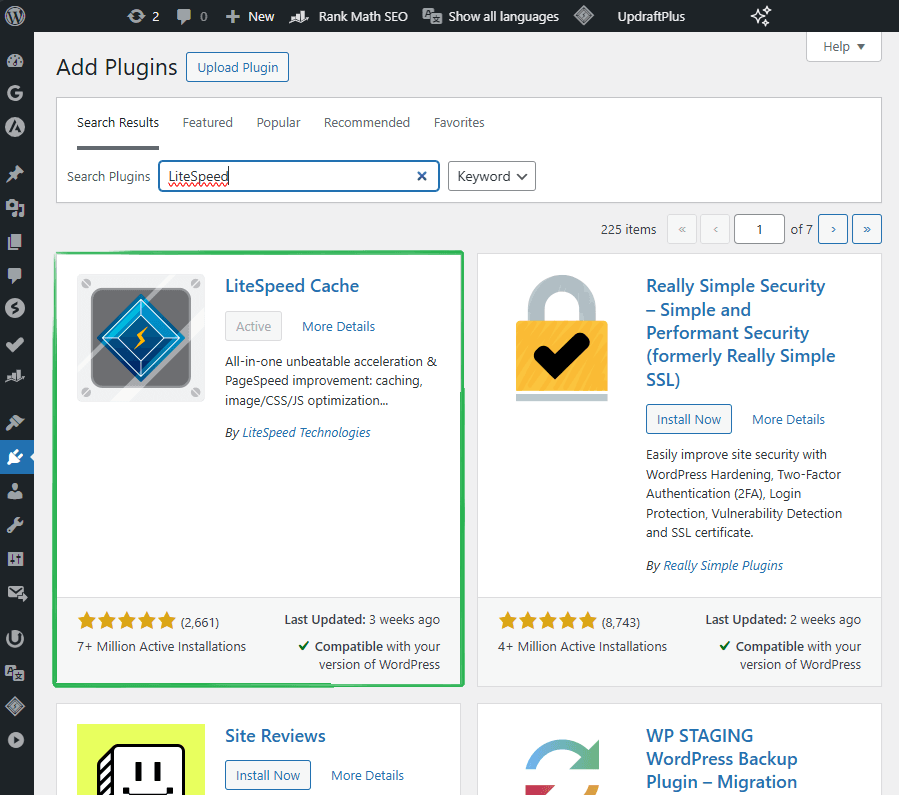Open the Dashboard gauge icon in sidebar
Viewport: 899px width, 795px height.
click(15, 60)
